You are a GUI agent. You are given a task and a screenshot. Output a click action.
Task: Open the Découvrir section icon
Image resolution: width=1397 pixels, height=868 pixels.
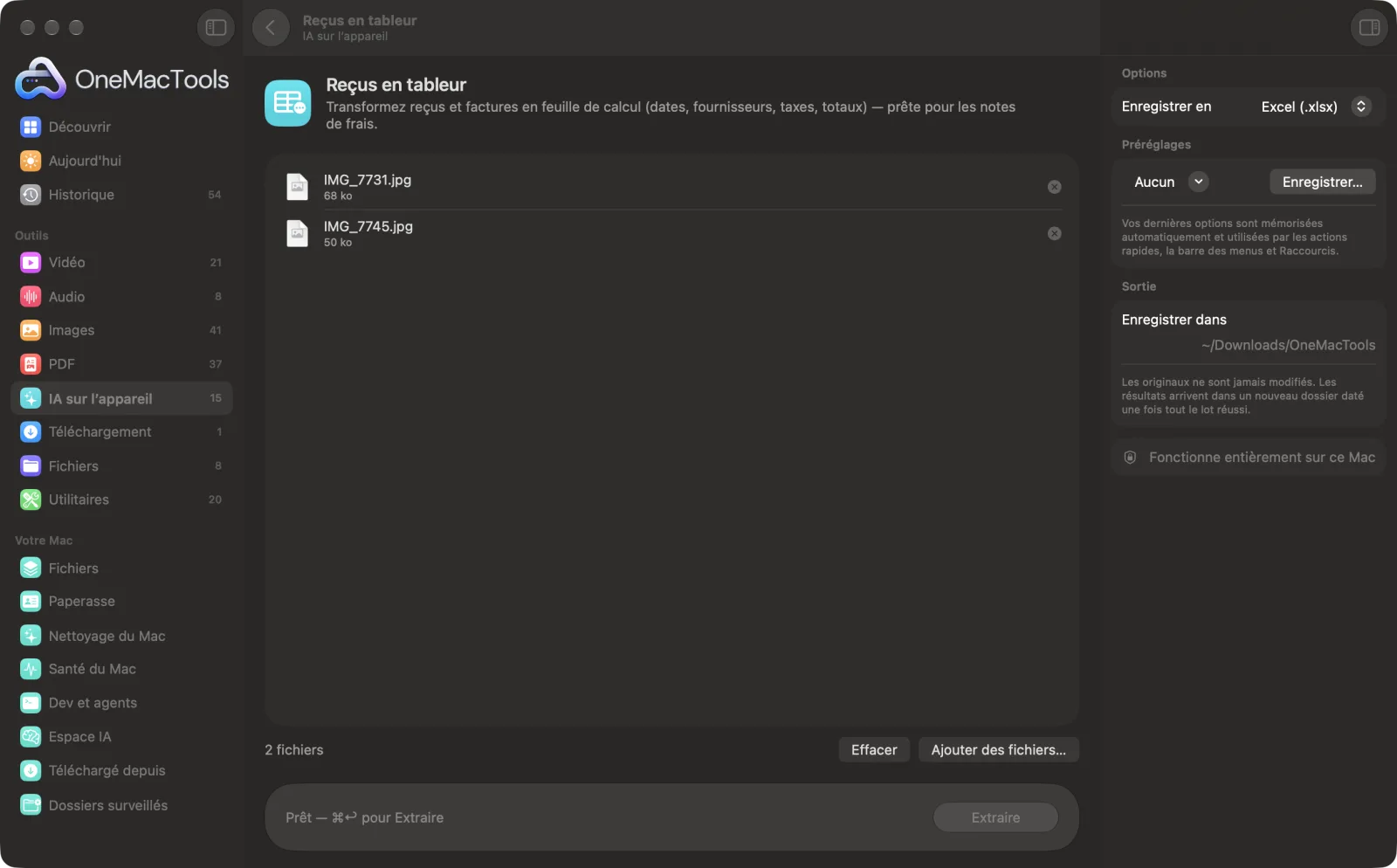pos(31,127)
